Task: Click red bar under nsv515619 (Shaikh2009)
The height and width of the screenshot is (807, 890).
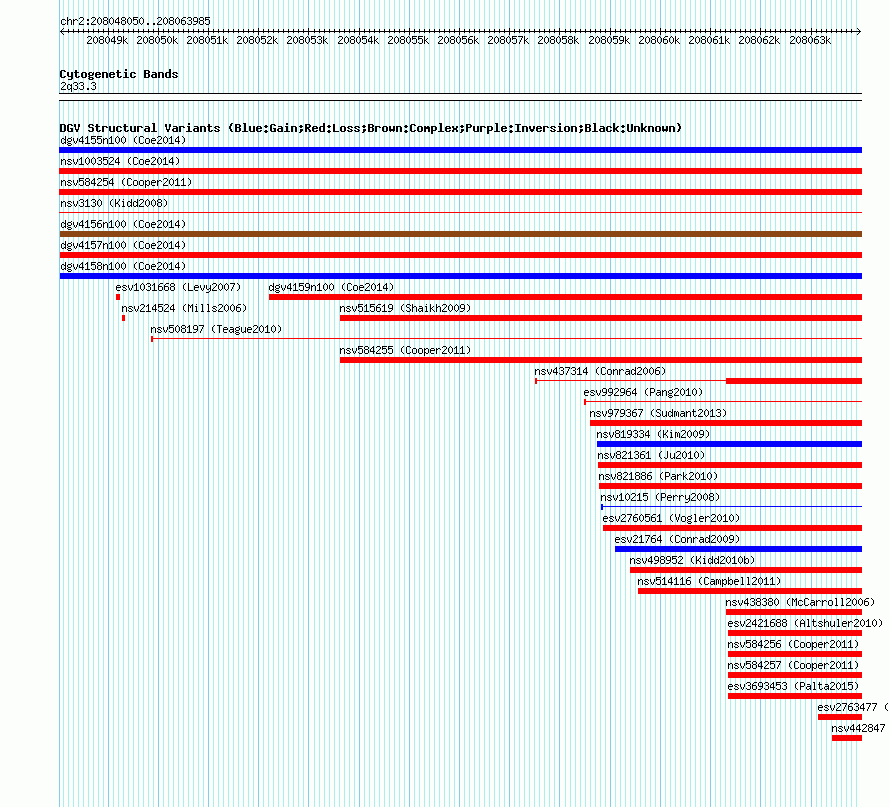Action: [x=601, y=318]
